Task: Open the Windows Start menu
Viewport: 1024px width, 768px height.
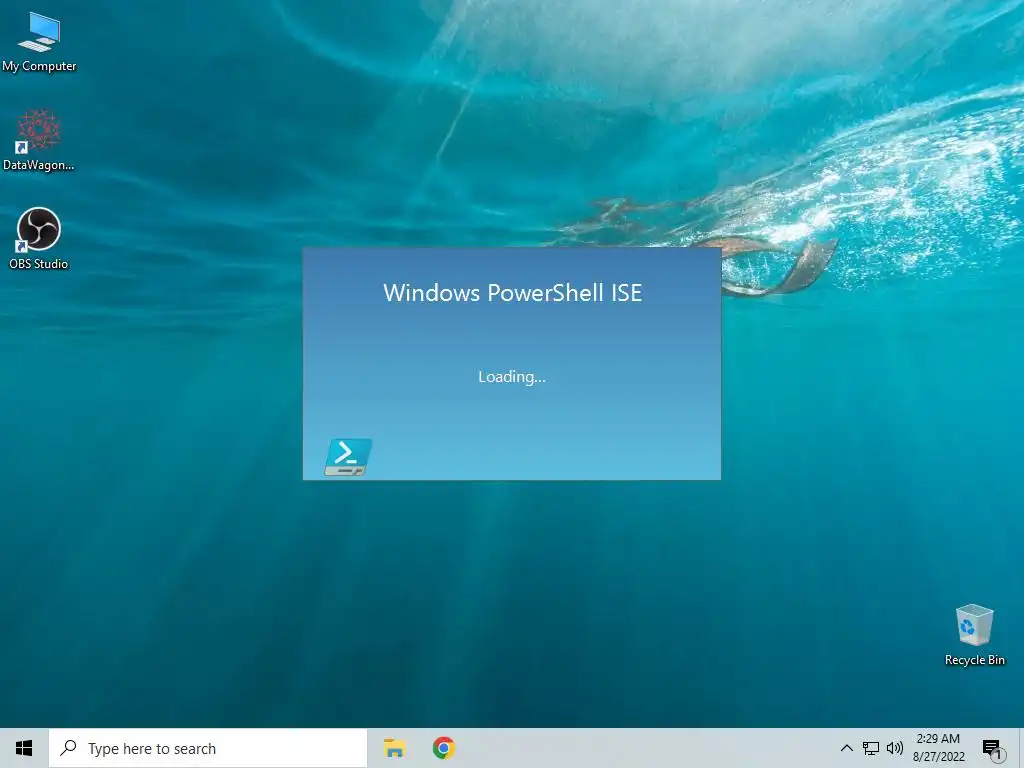Action: click(x=24, y=748)
